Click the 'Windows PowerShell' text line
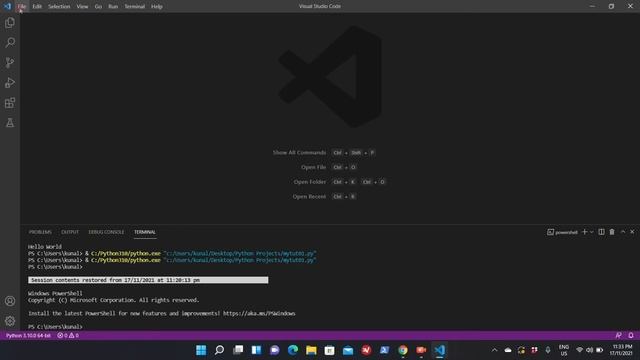Screen dimensions: 640x360 (x=55, y=293)
